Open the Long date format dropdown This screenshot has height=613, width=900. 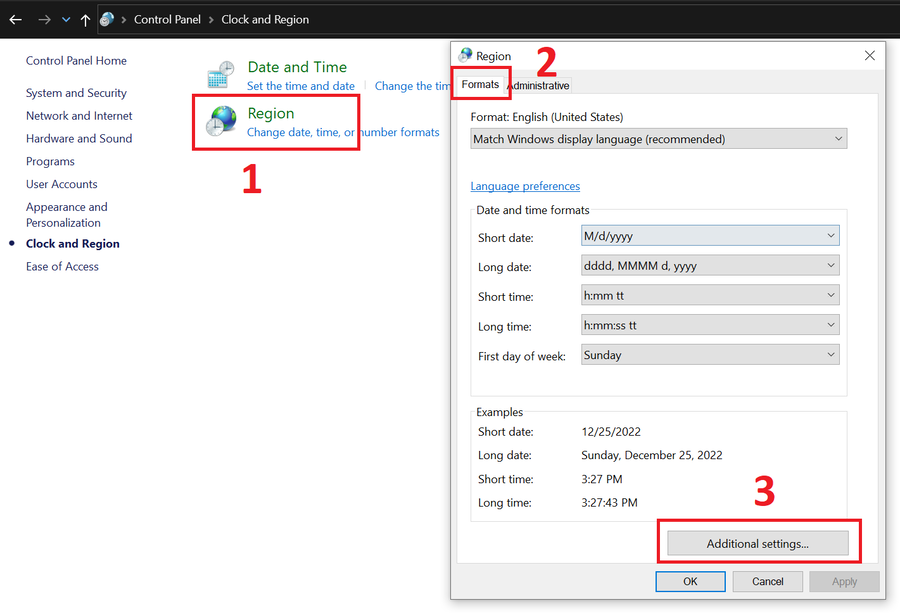click(x=710, y=266)
